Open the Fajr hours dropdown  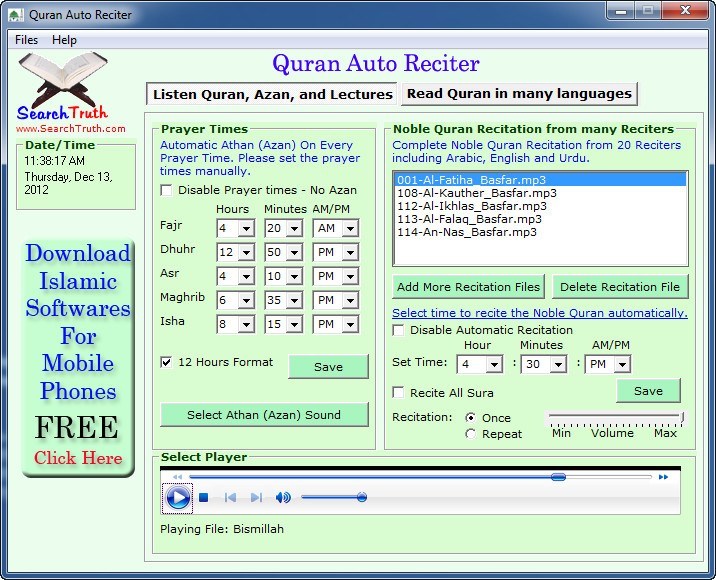(x=246, y=228)
